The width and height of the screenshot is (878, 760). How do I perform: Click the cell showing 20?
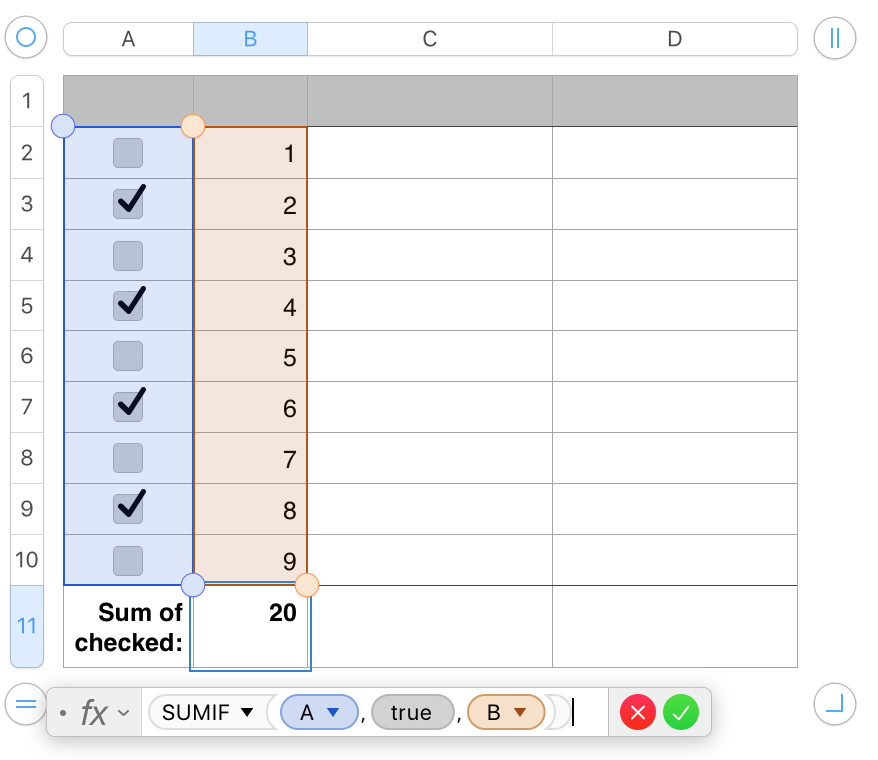click(x=250, y=627)
